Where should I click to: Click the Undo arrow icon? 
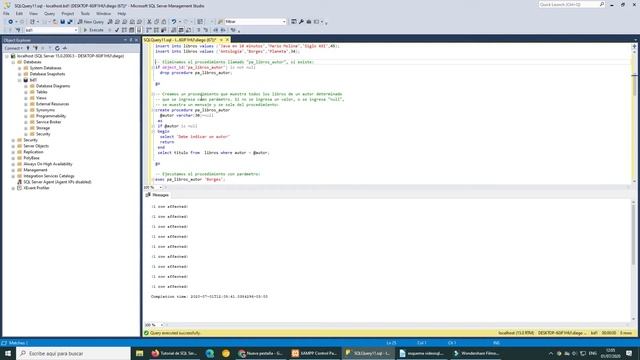pyautogui.click(x=174, y=22)
